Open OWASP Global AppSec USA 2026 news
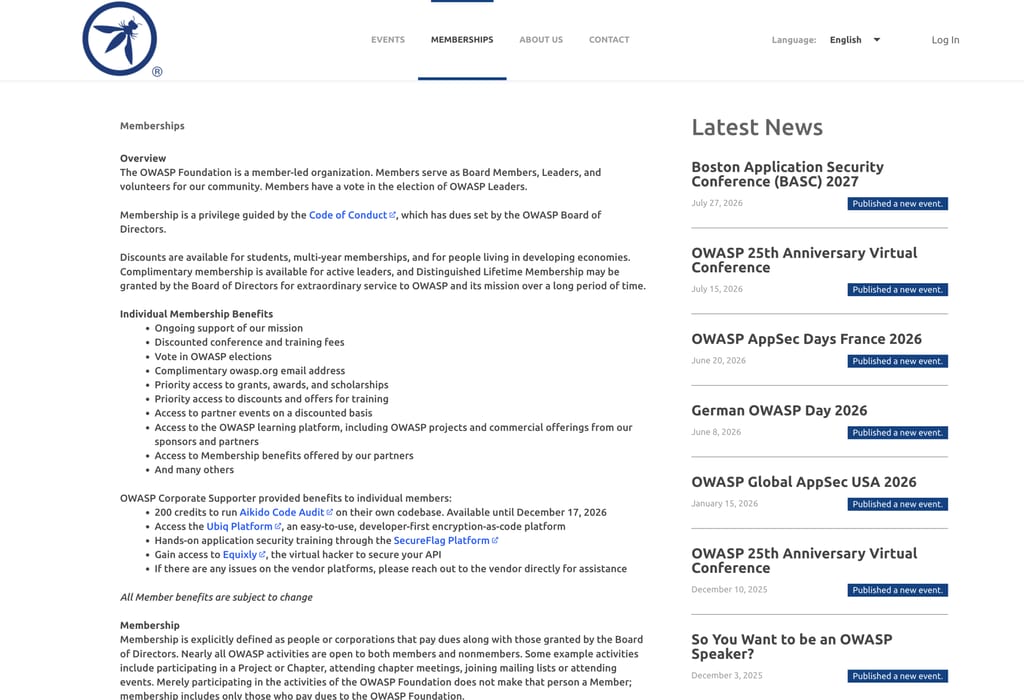1024x700 pixels. pyautogui.click(x=804, y=482)
